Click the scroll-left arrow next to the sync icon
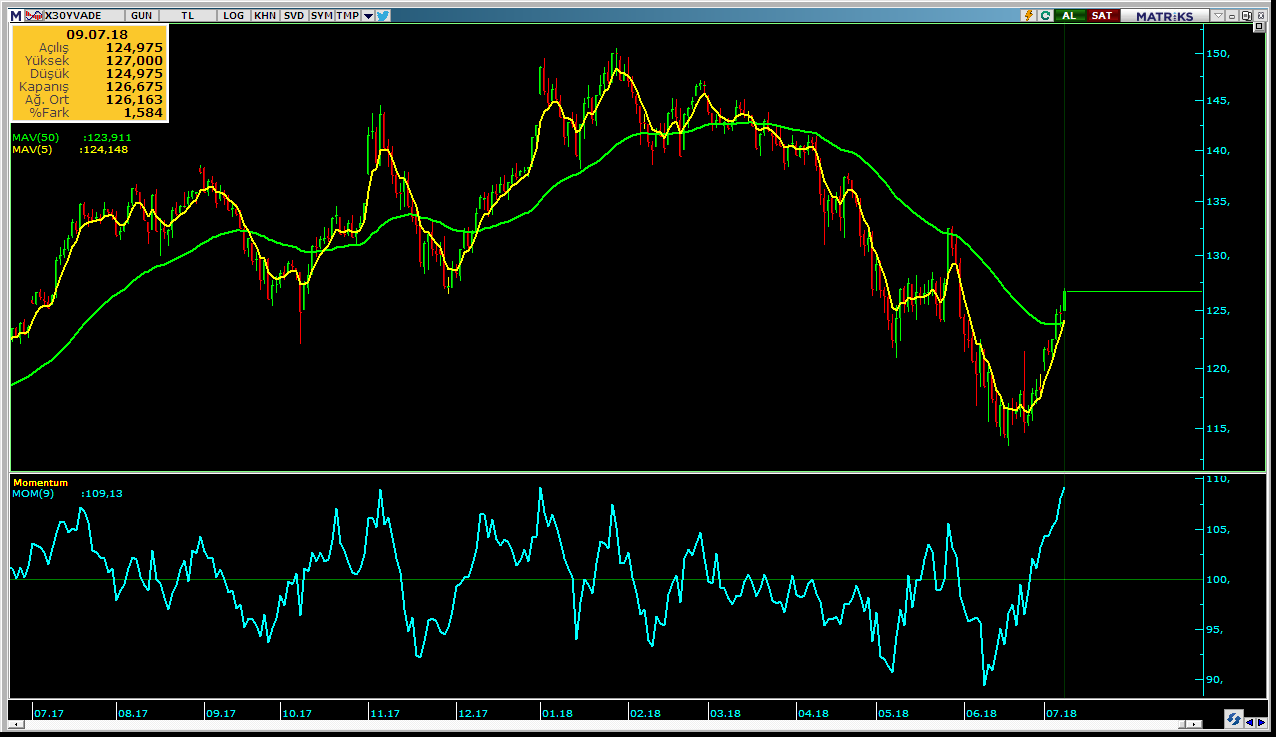The width and height of the screenshot is (1276, 737). (1250, 723)
